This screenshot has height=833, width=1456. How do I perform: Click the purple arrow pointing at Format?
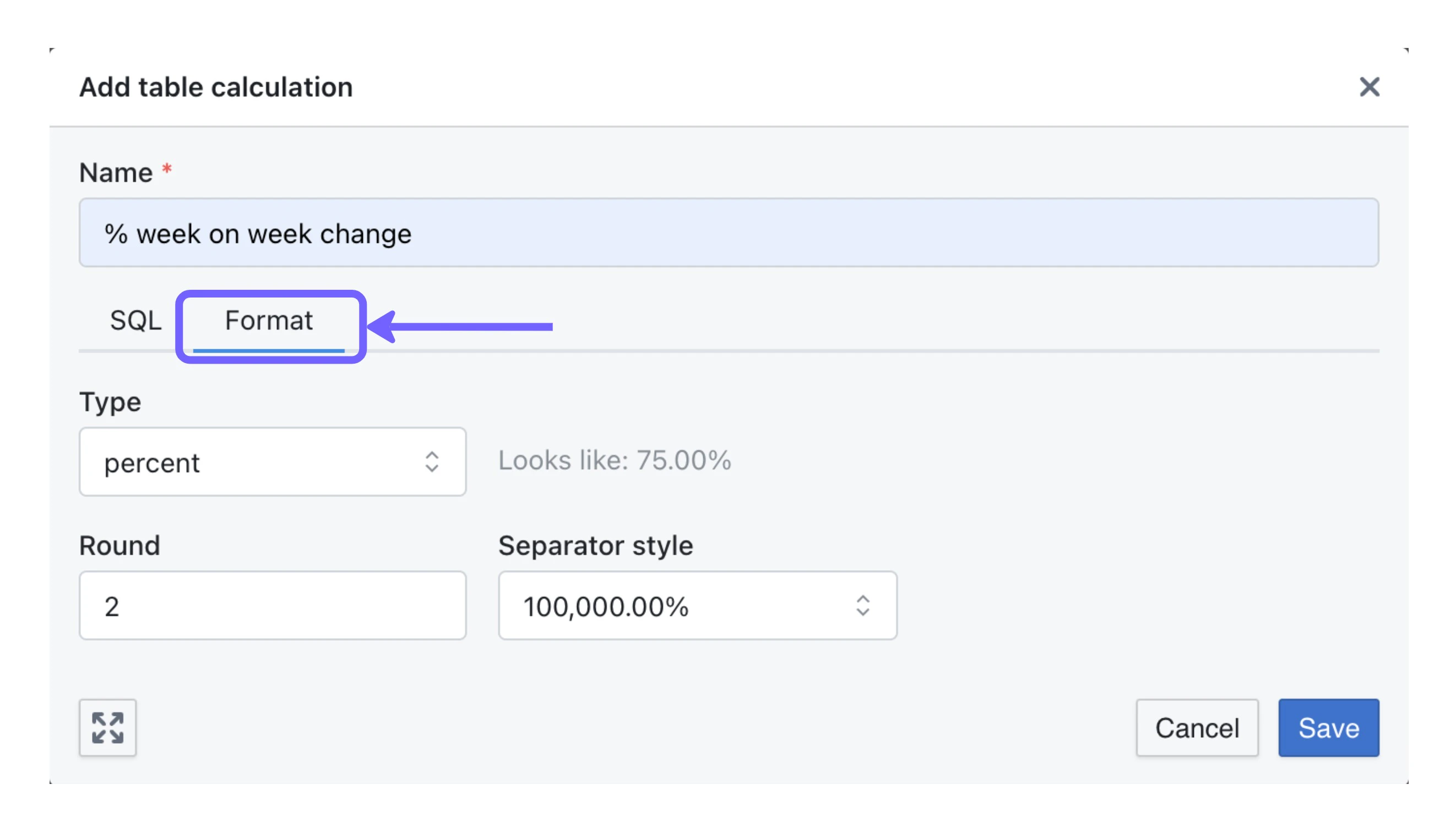point(460,327)
